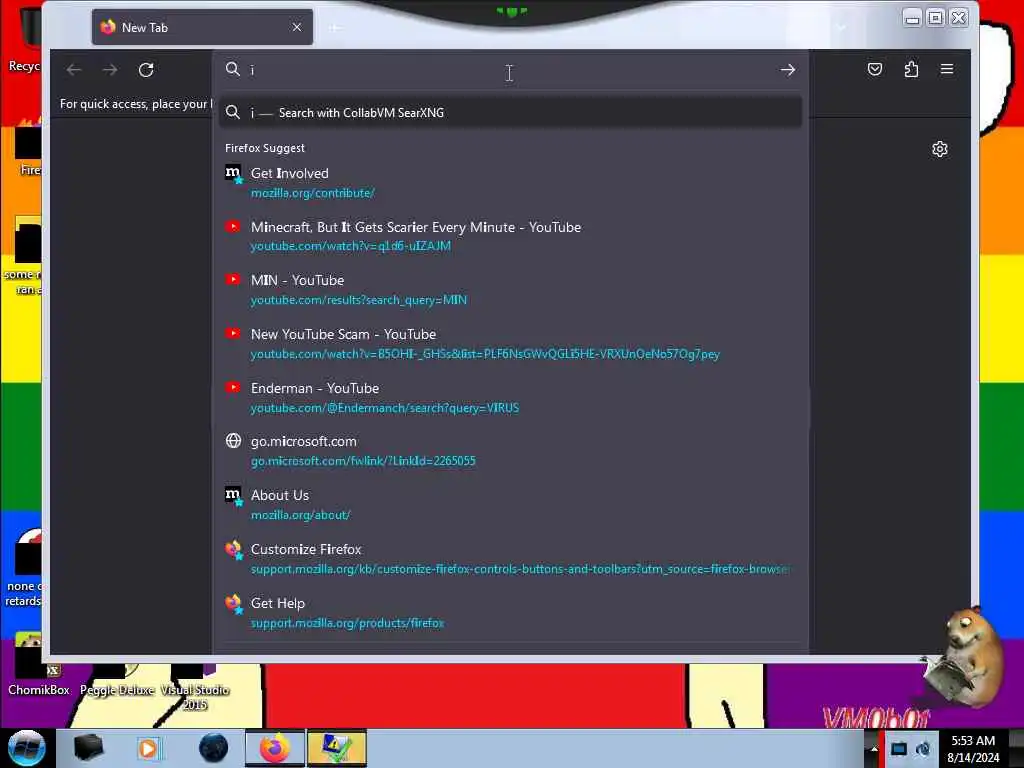Click the network tray icon
The width and height of the screenshot is (1024, 768).
tap(899, 749)
